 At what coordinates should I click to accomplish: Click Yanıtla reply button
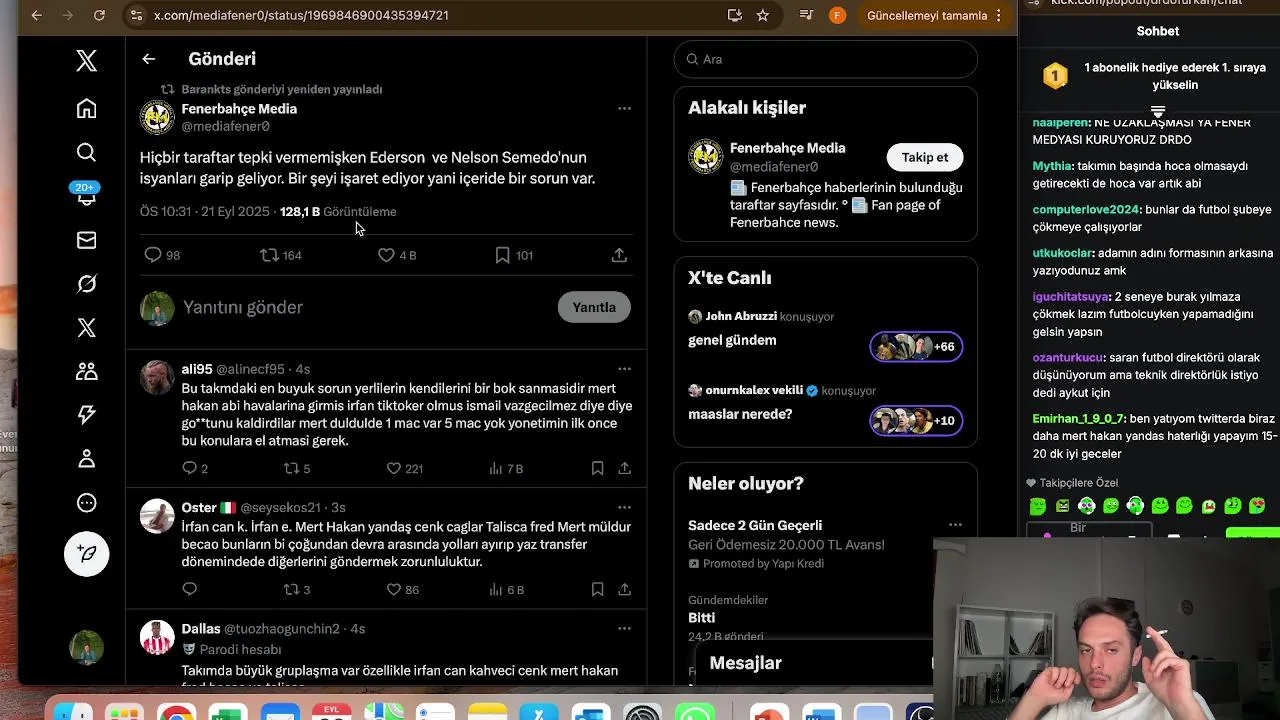pyautogui.click(x=594, y=307)
